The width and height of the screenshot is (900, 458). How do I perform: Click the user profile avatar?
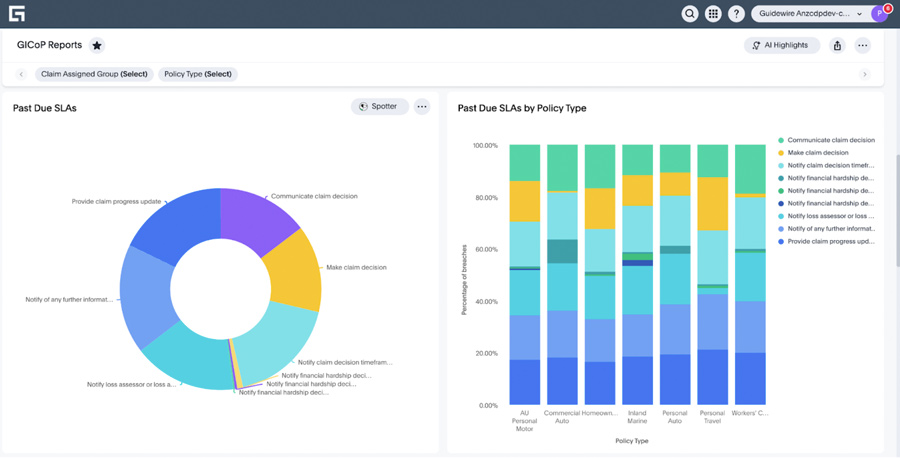click(x=880, y=14)
